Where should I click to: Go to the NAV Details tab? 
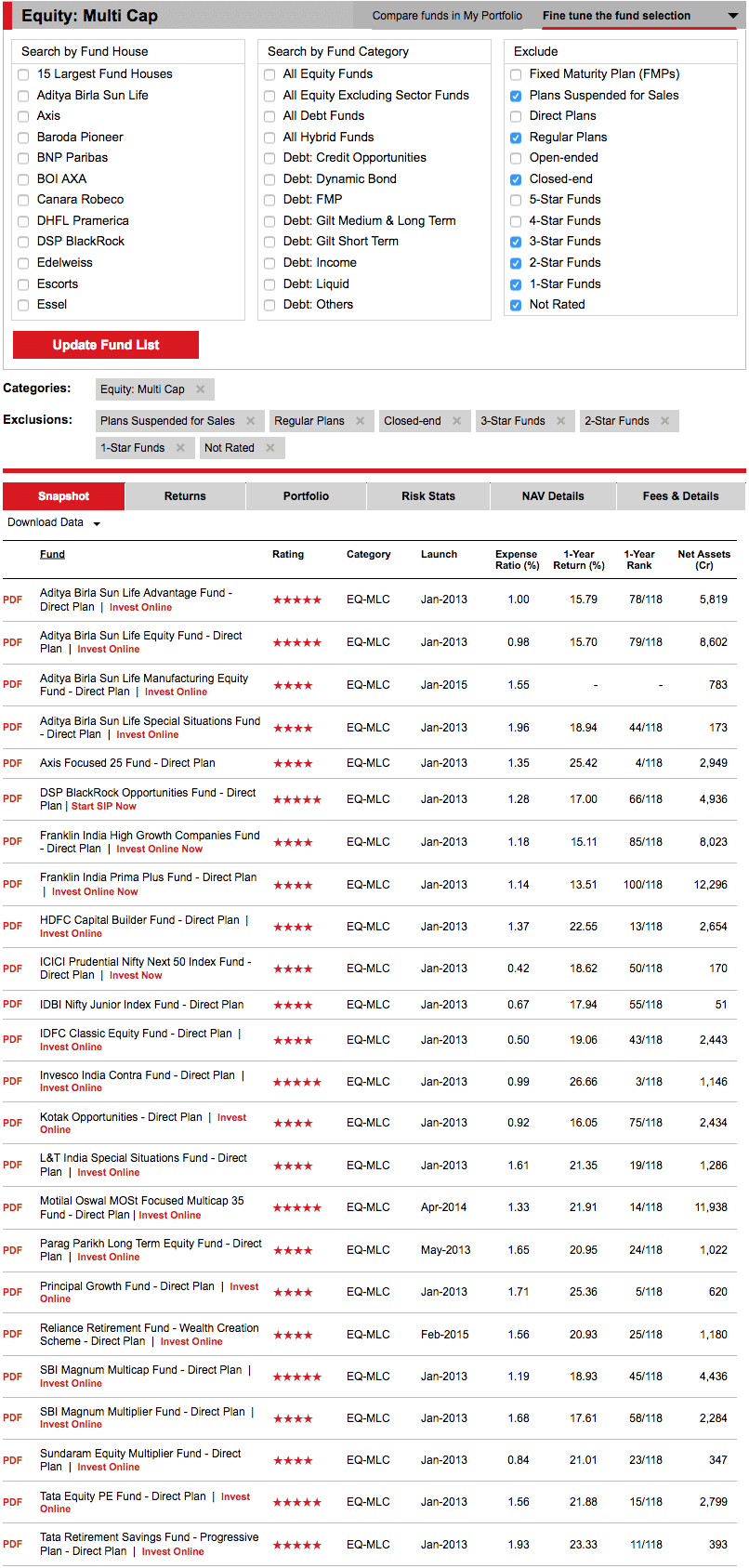(553, 496)
